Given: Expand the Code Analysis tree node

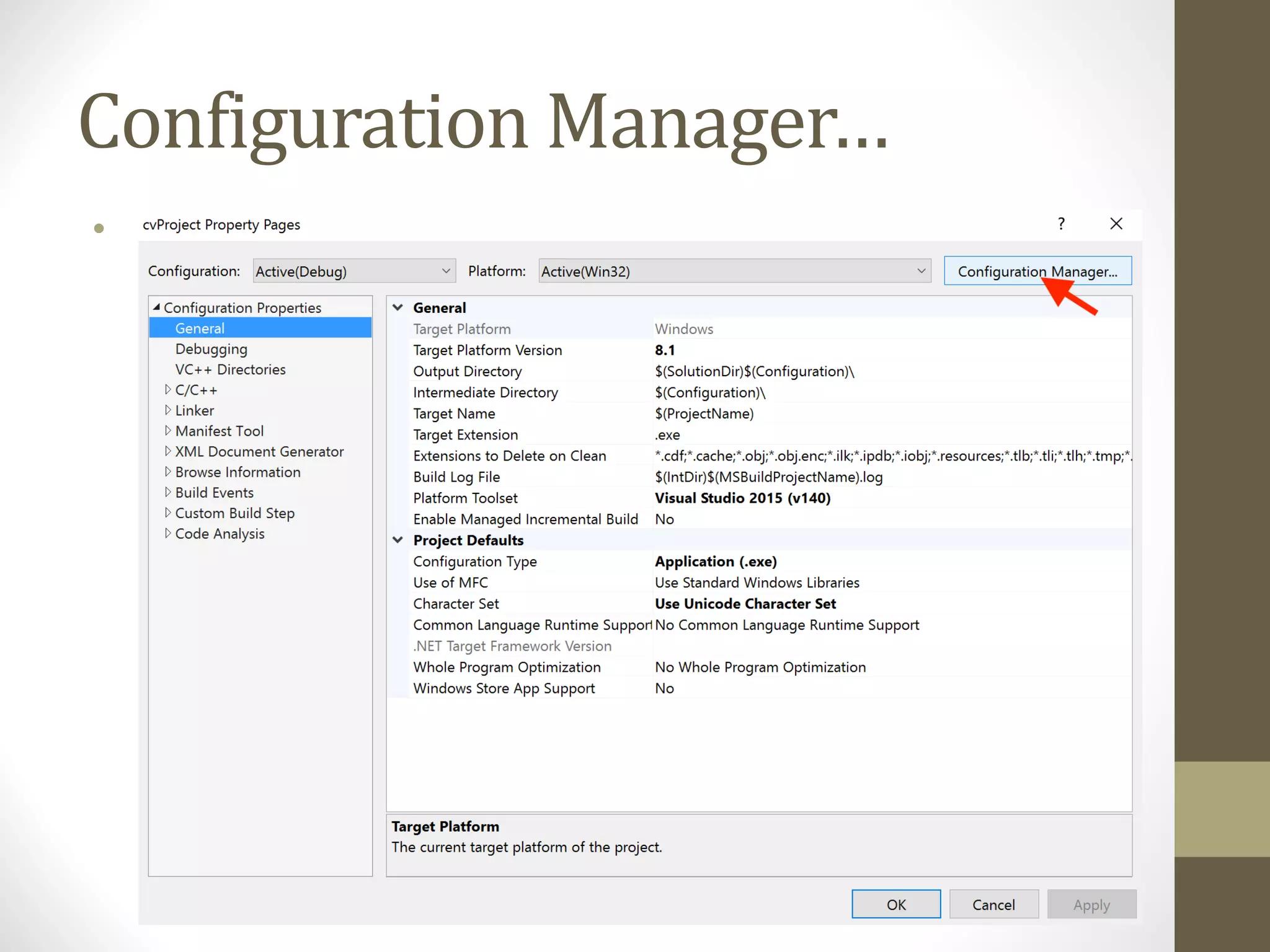Looking at the screenshot, I should click(x=168, y=534).
